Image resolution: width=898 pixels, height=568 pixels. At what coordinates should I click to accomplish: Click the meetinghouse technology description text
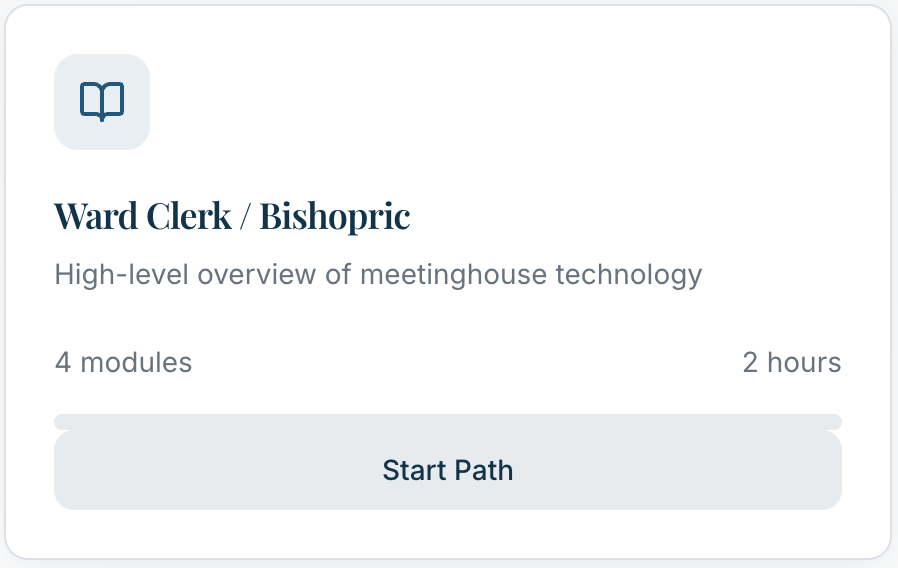[378, 274]
